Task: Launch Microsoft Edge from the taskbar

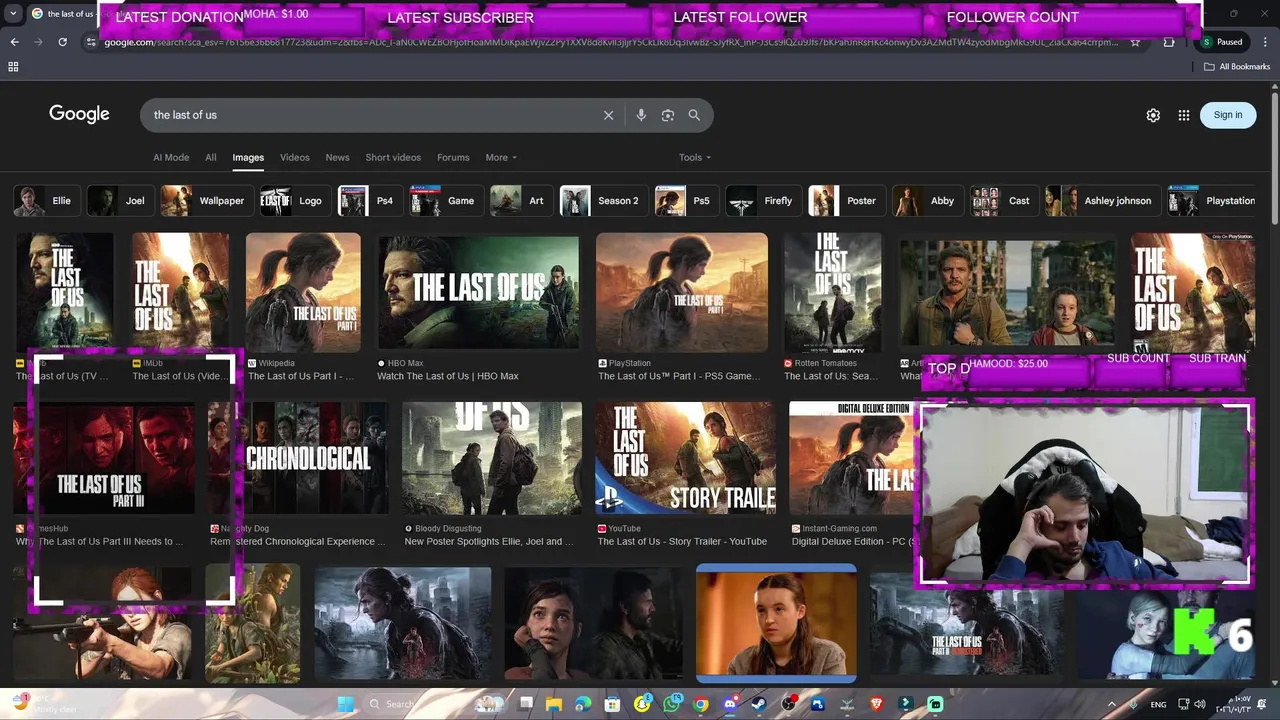Action: [583, 704]
